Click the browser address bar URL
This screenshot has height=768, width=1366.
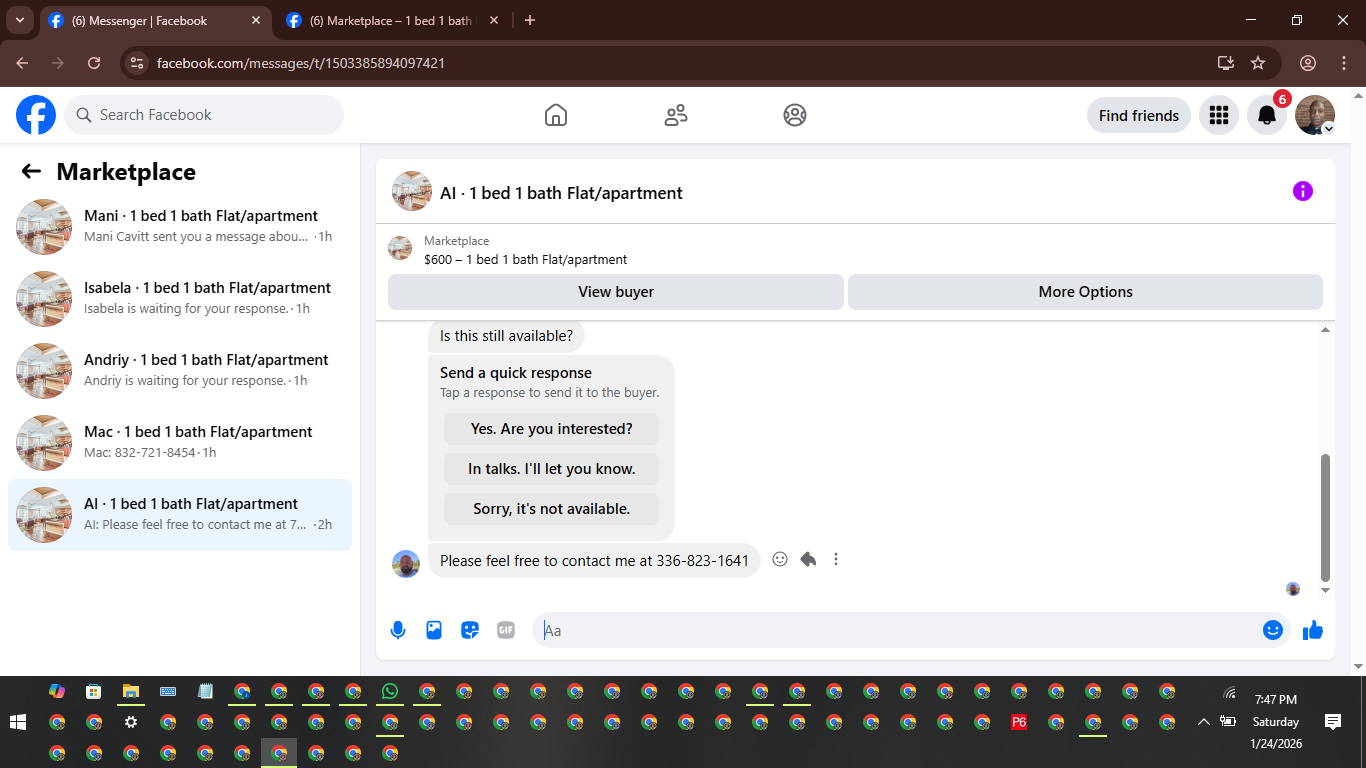point(301,63)
